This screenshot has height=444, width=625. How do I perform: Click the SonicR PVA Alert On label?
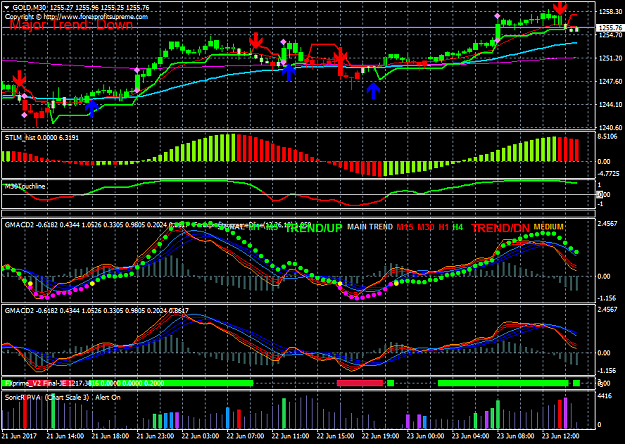point(63,397)
